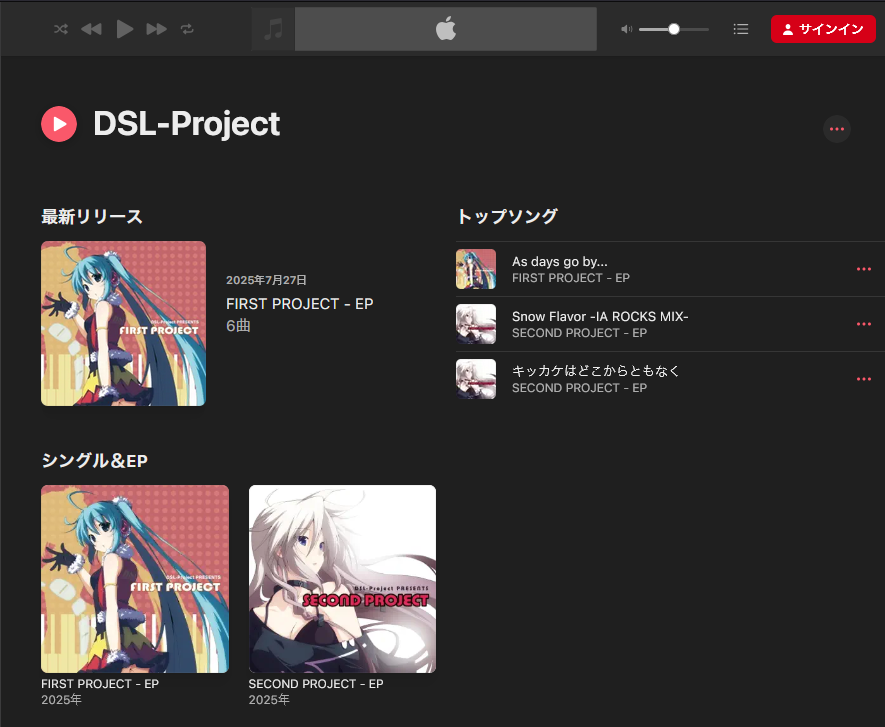Skip to the previous track
This screenshot has width=885, height=727.
point(91,29)
